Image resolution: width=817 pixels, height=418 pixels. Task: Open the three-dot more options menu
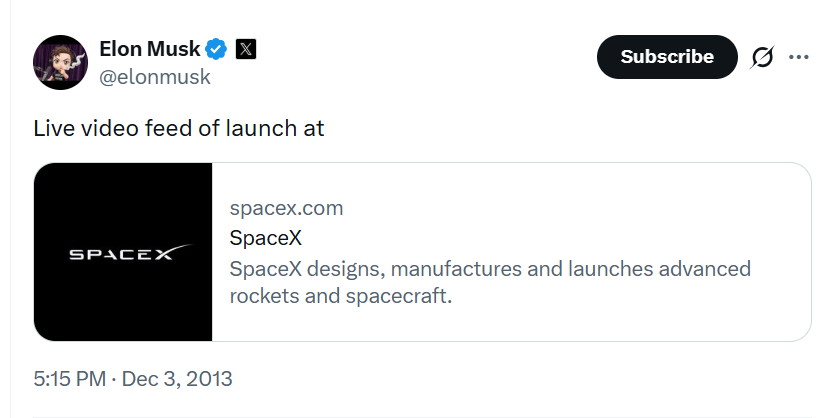(798, 57)
